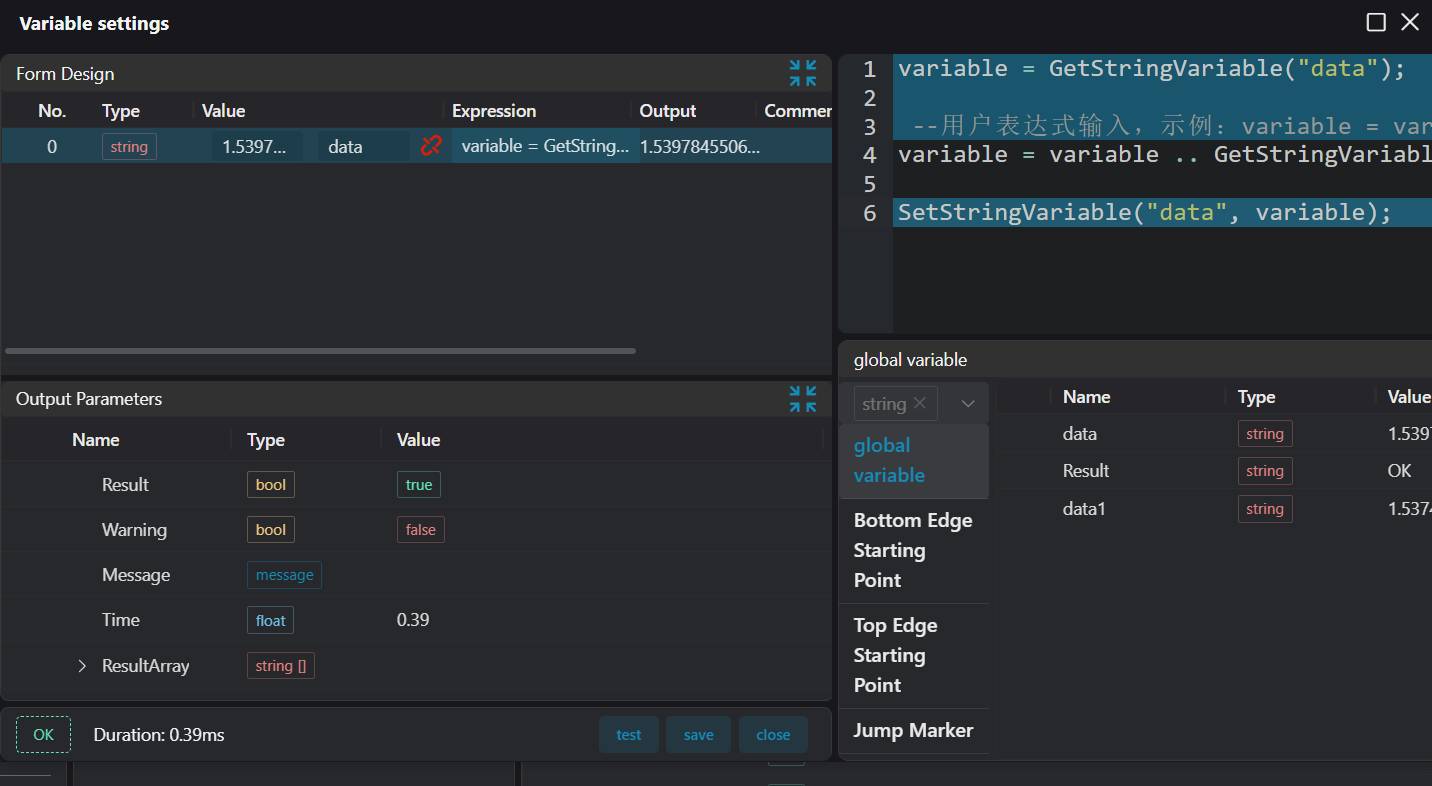Close the Variable settings window
The width and height of the screenshot is (1432, 786).
pyautogui.click(x=1410, y=22)
